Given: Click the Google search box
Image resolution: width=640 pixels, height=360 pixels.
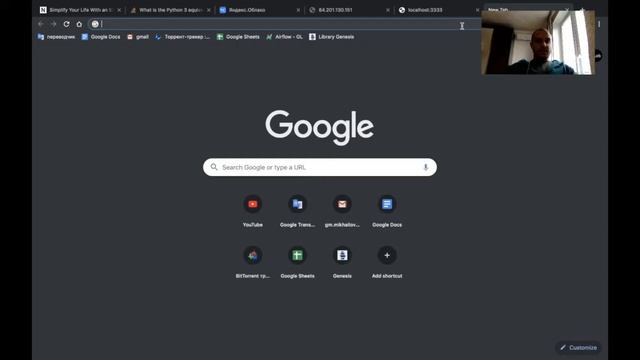Looking at the screenshot, I should point(320,167).
